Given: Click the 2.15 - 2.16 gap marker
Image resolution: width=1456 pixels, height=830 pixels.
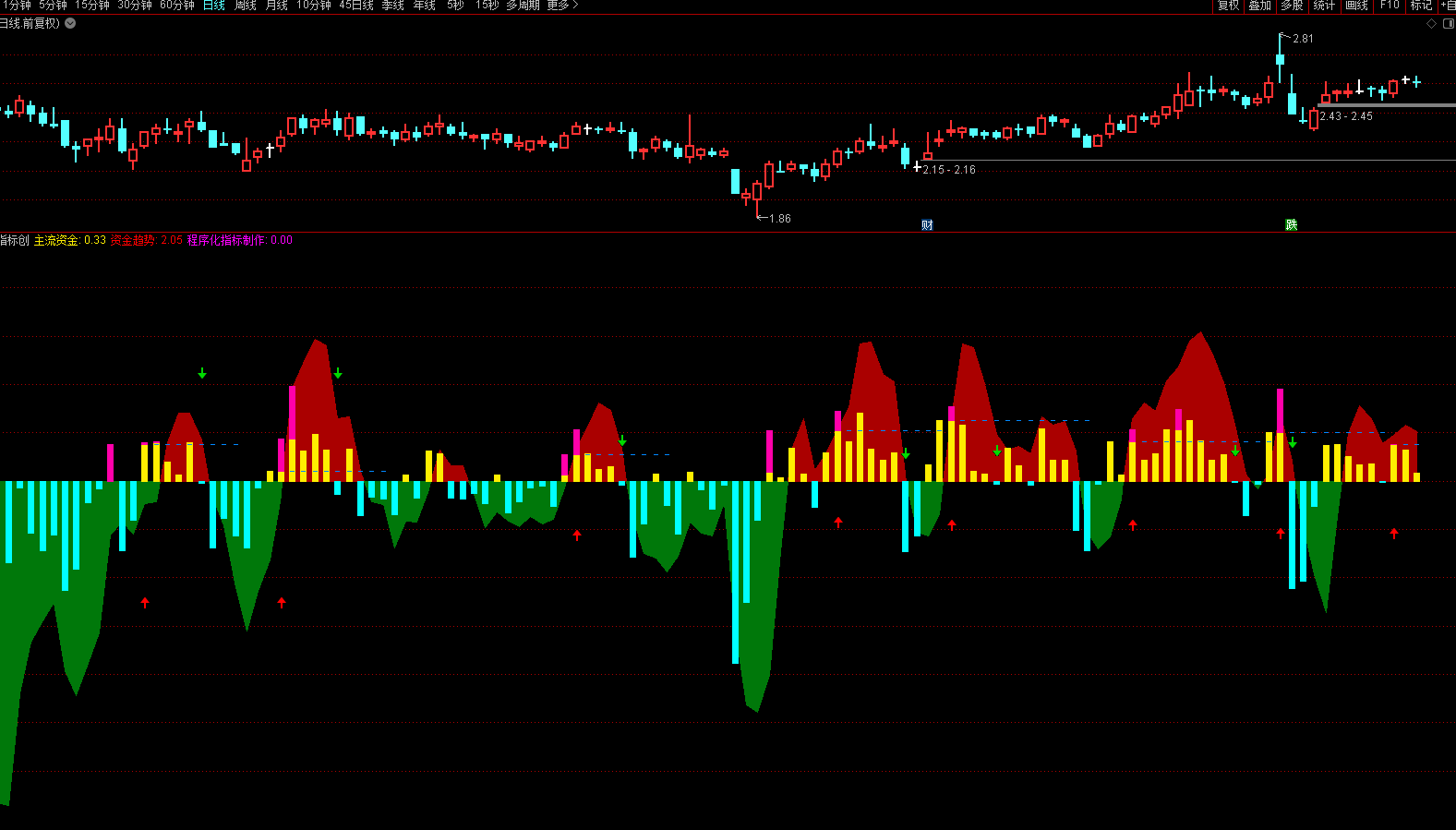Looking at the screenshot, I should (948, 170).
